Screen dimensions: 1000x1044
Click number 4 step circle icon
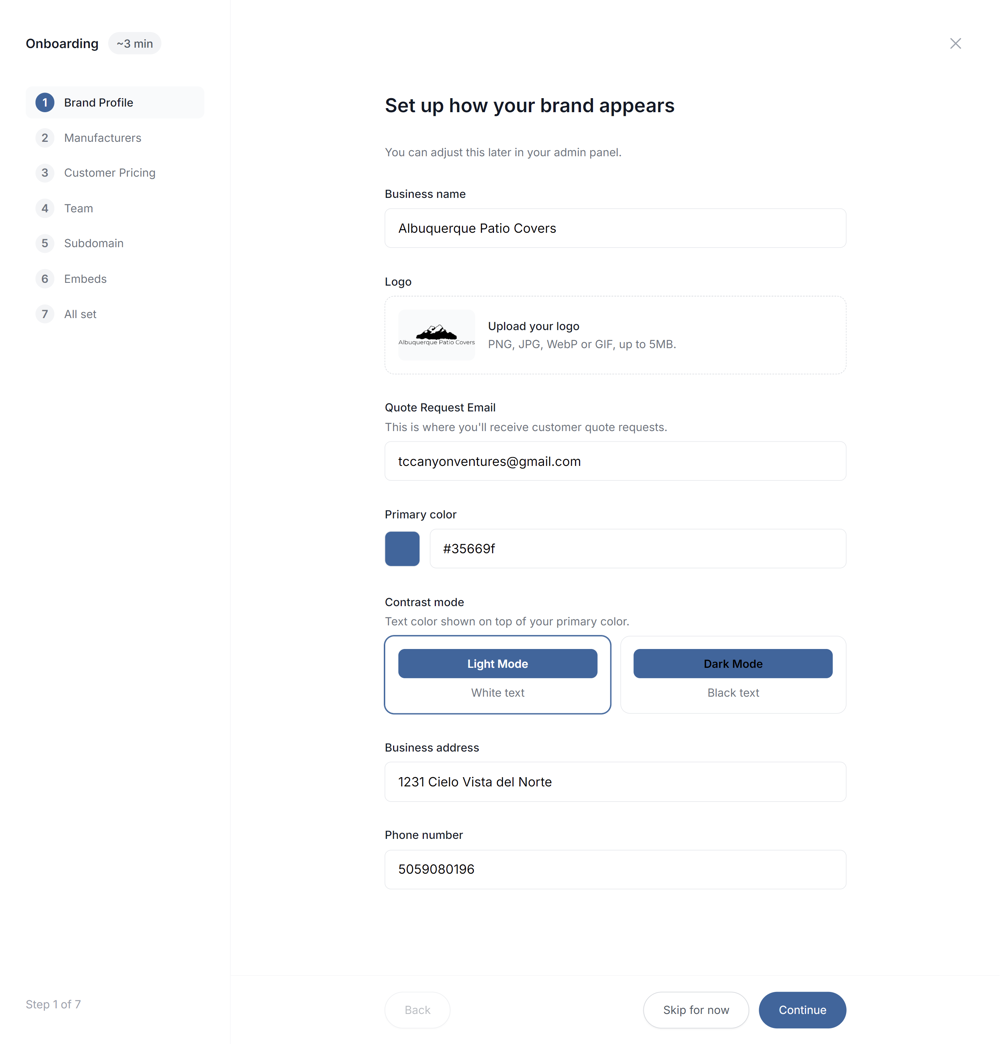(45, 208)
